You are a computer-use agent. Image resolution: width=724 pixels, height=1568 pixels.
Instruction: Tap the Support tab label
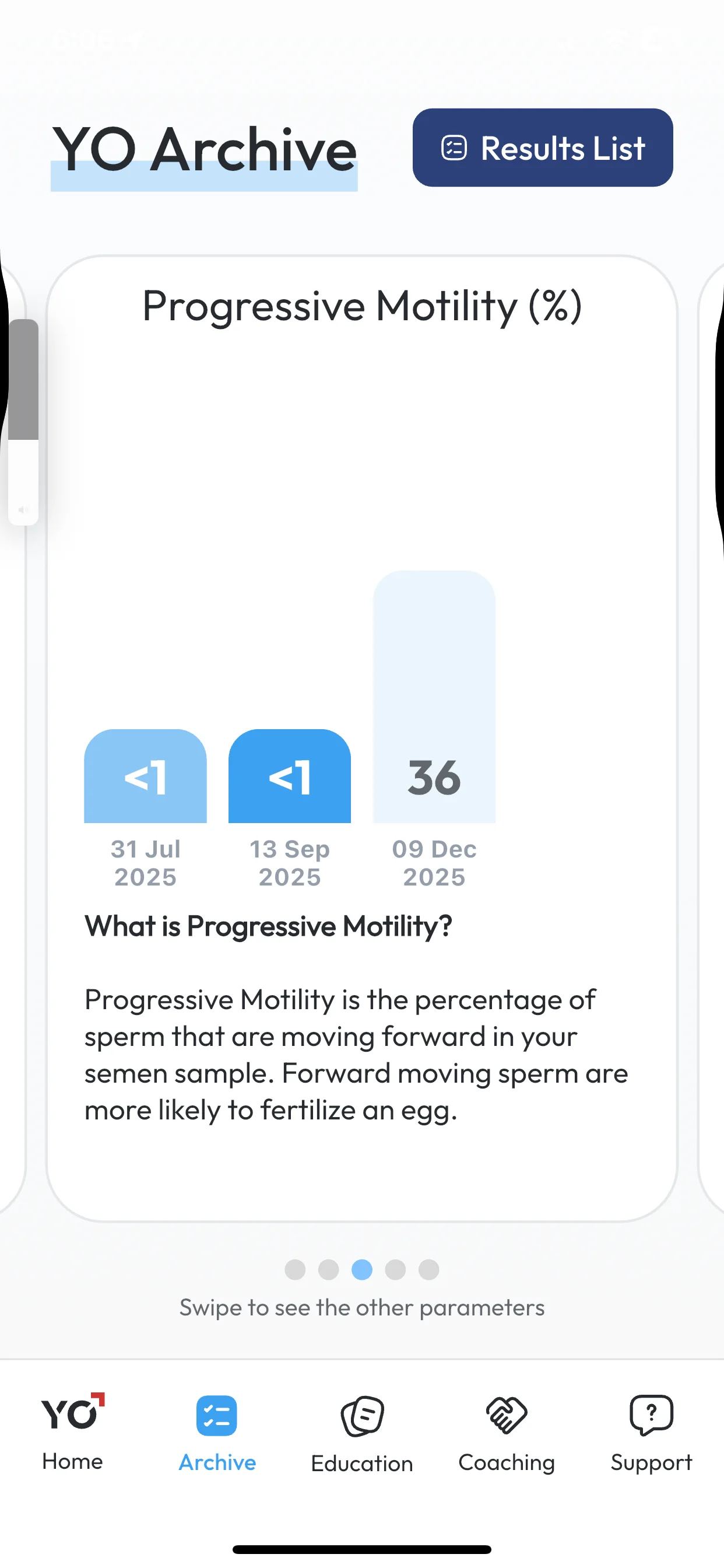click(x=651, y=1462)
